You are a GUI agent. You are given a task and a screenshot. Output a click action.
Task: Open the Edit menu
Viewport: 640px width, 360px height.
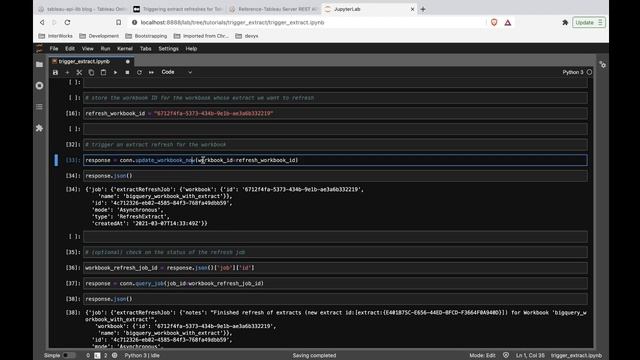(70, 49)
